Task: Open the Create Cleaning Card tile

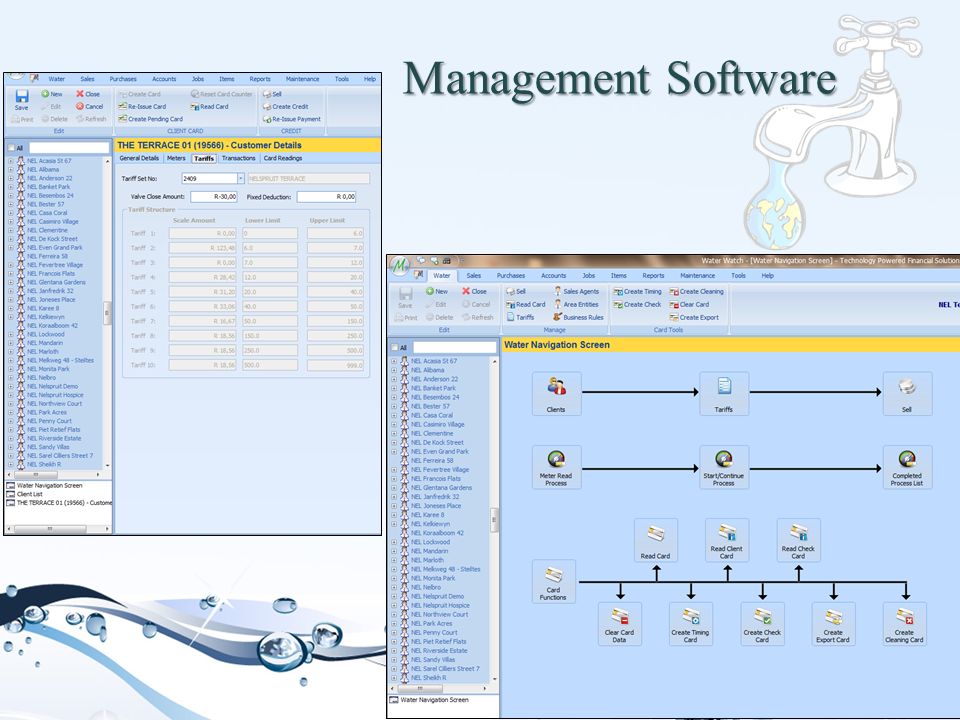Action: pos(904,624)
